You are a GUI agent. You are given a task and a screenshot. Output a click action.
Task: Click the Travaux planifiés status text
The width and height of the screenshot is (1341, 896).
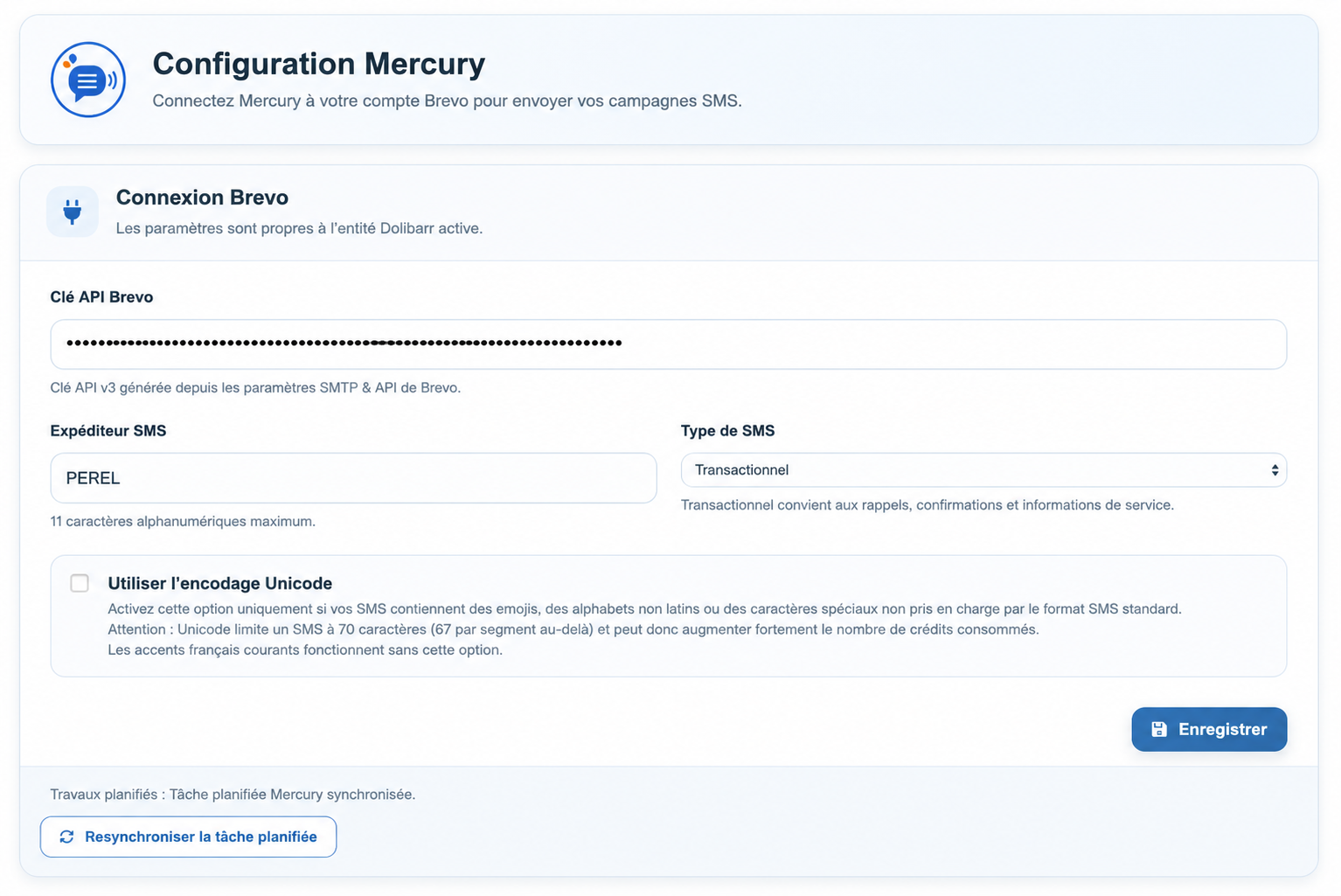[233, 795]
